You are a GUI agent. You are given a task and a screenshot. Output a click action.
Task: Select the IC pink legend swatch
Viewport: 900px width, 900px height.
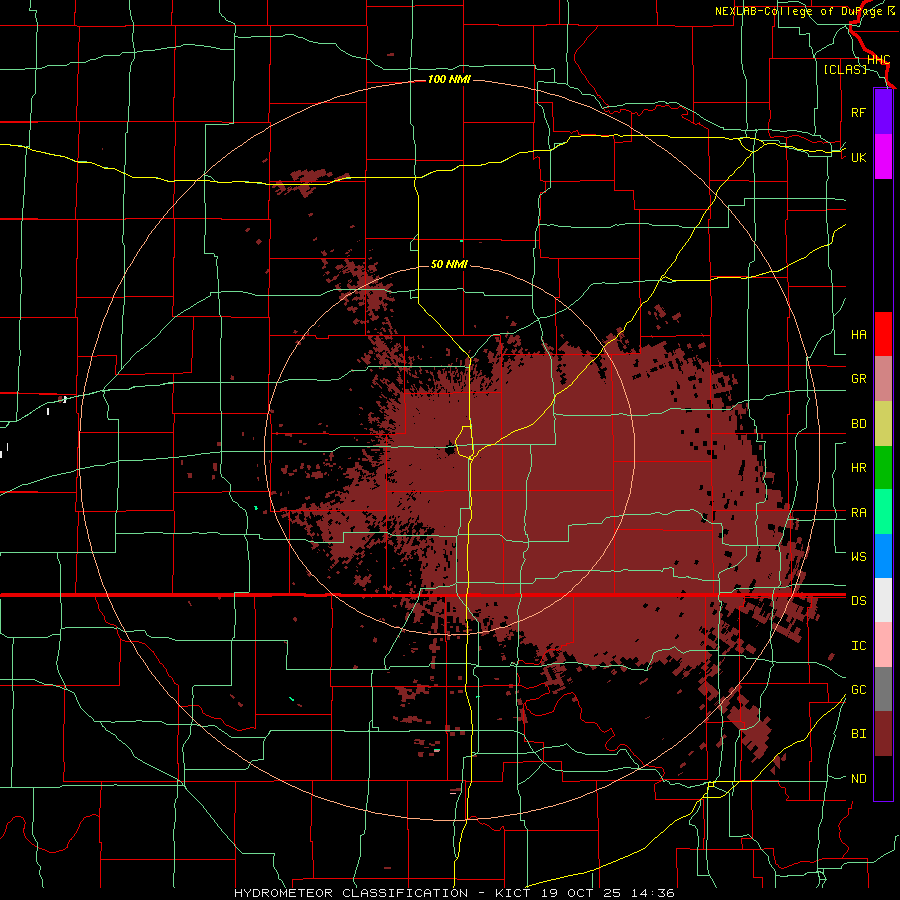click(x=883, y=645)
